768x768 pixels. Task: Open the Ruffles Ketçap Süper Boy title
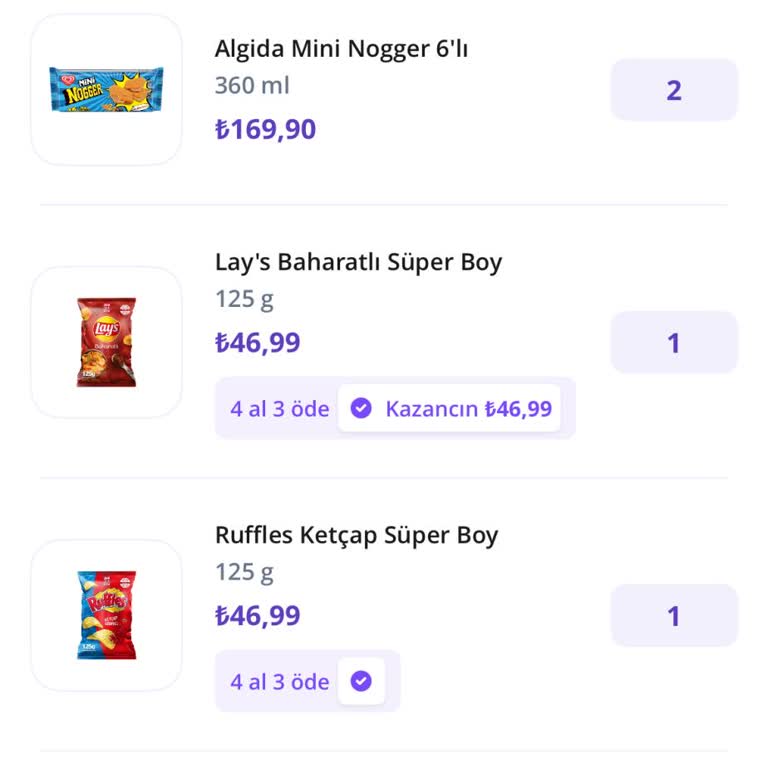(356, 535)
